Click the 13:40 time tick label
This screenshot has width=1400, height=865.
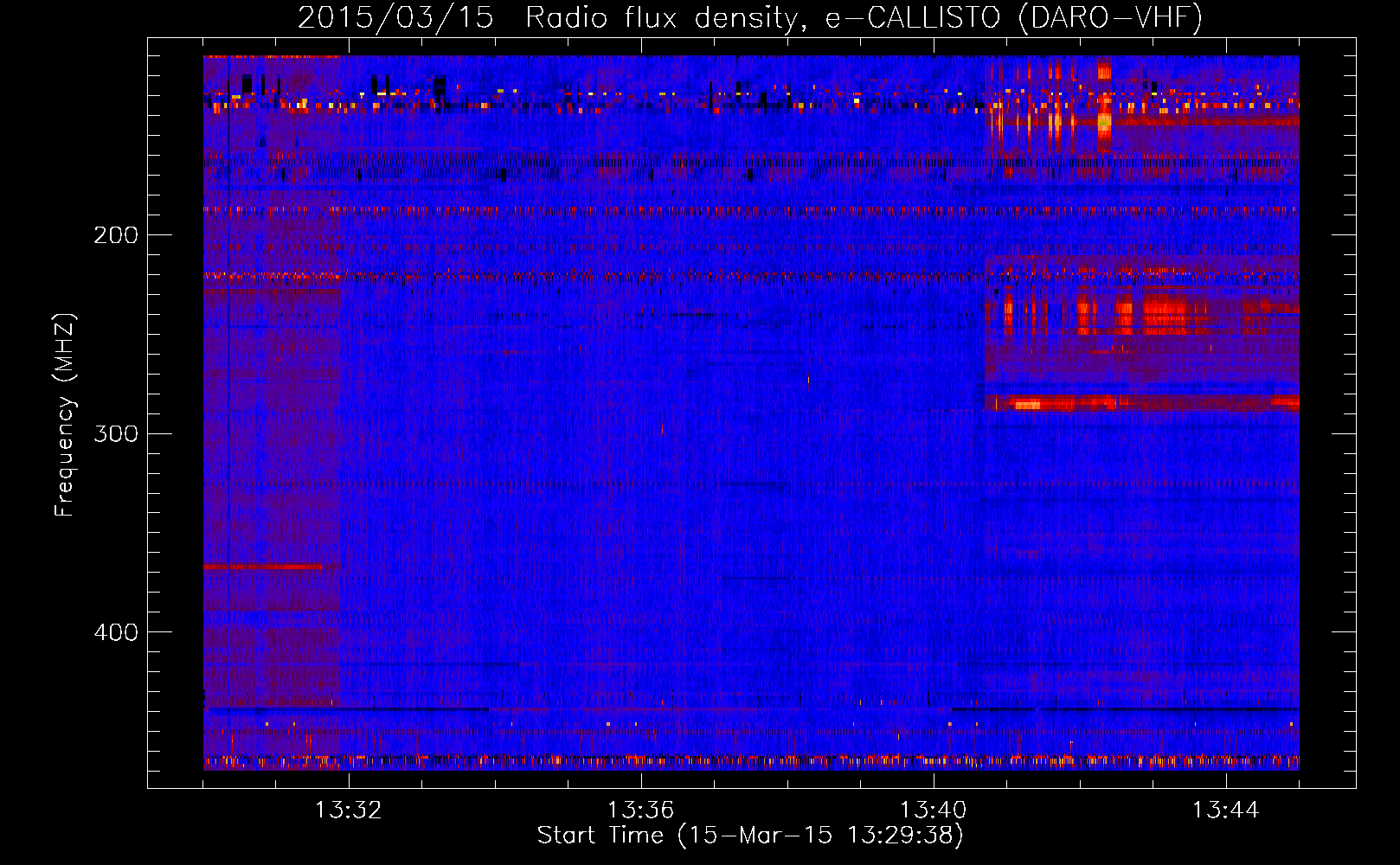point(933,811)
